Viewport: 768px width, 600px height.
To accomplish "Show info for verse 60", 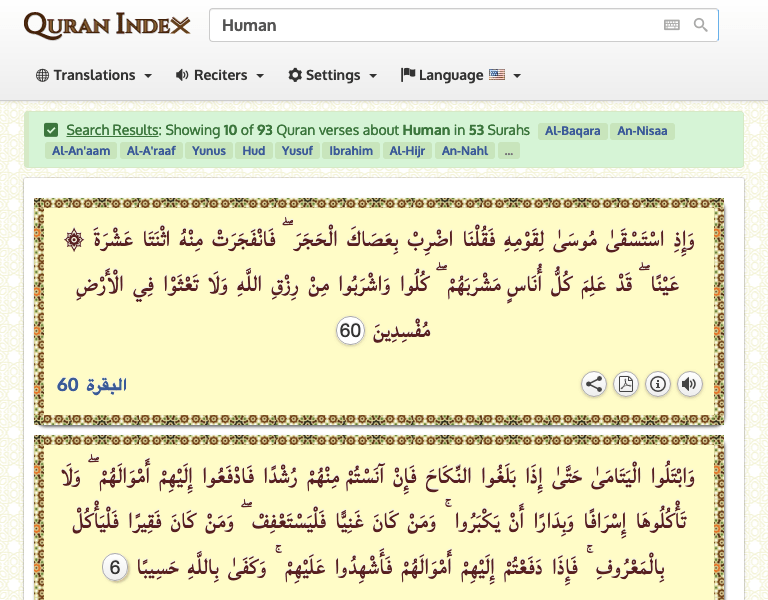I will click(x=657, y=383).
